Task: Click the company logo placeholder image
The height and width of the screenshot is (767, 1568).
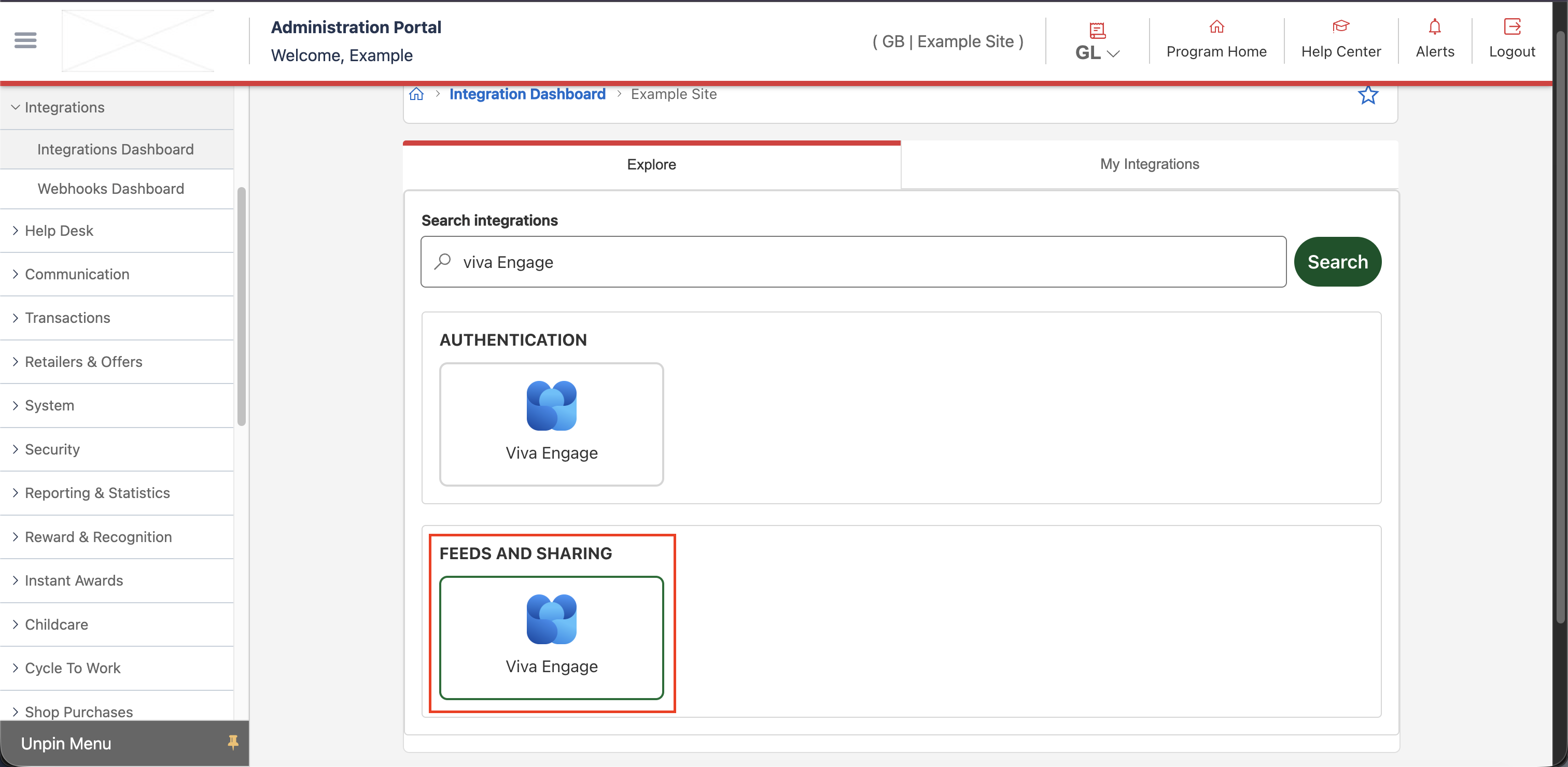Action: pos(138,41)
